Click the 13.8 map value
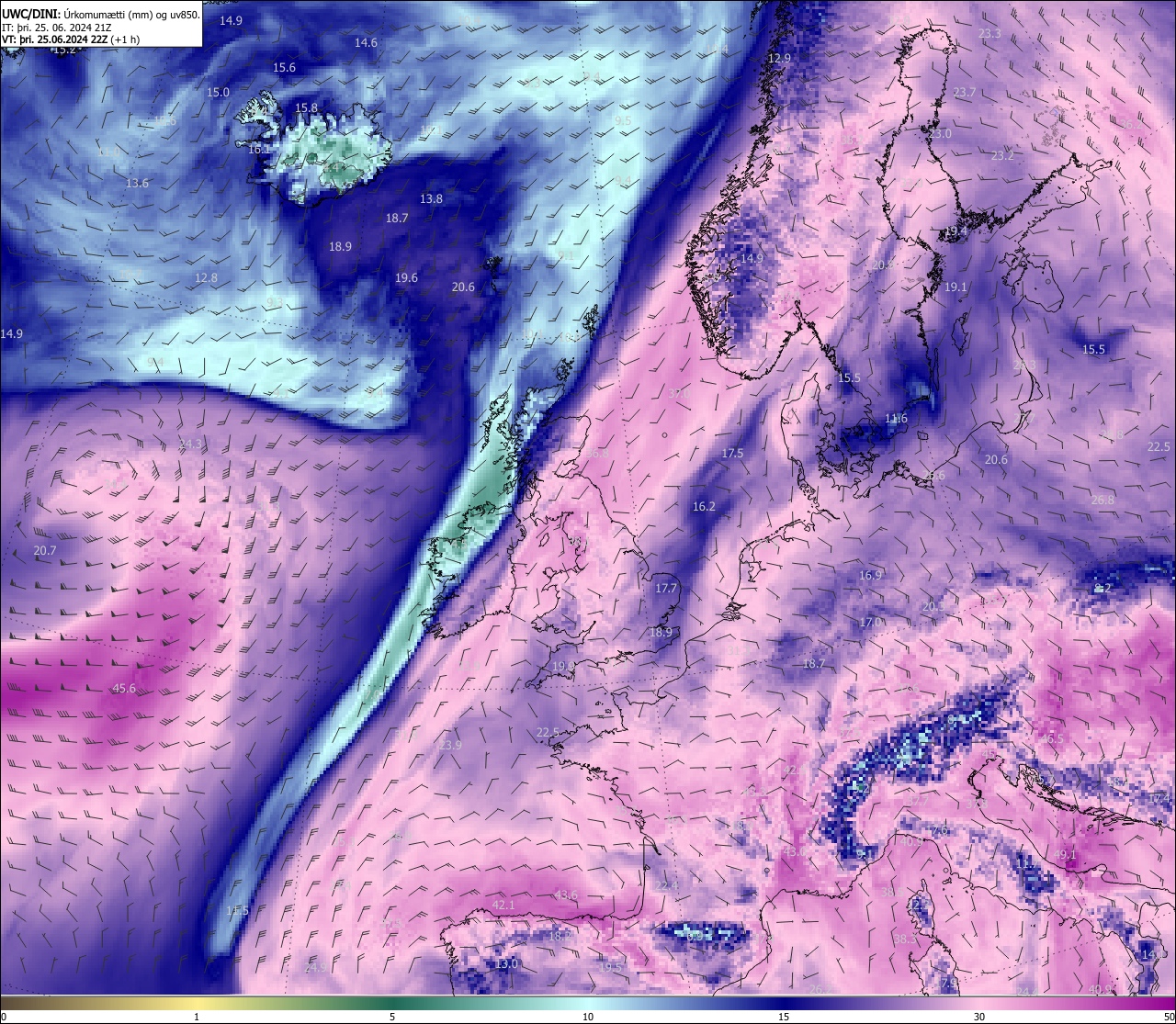The width and height of the screenshot is (1176, 1024). click(431, 198)
